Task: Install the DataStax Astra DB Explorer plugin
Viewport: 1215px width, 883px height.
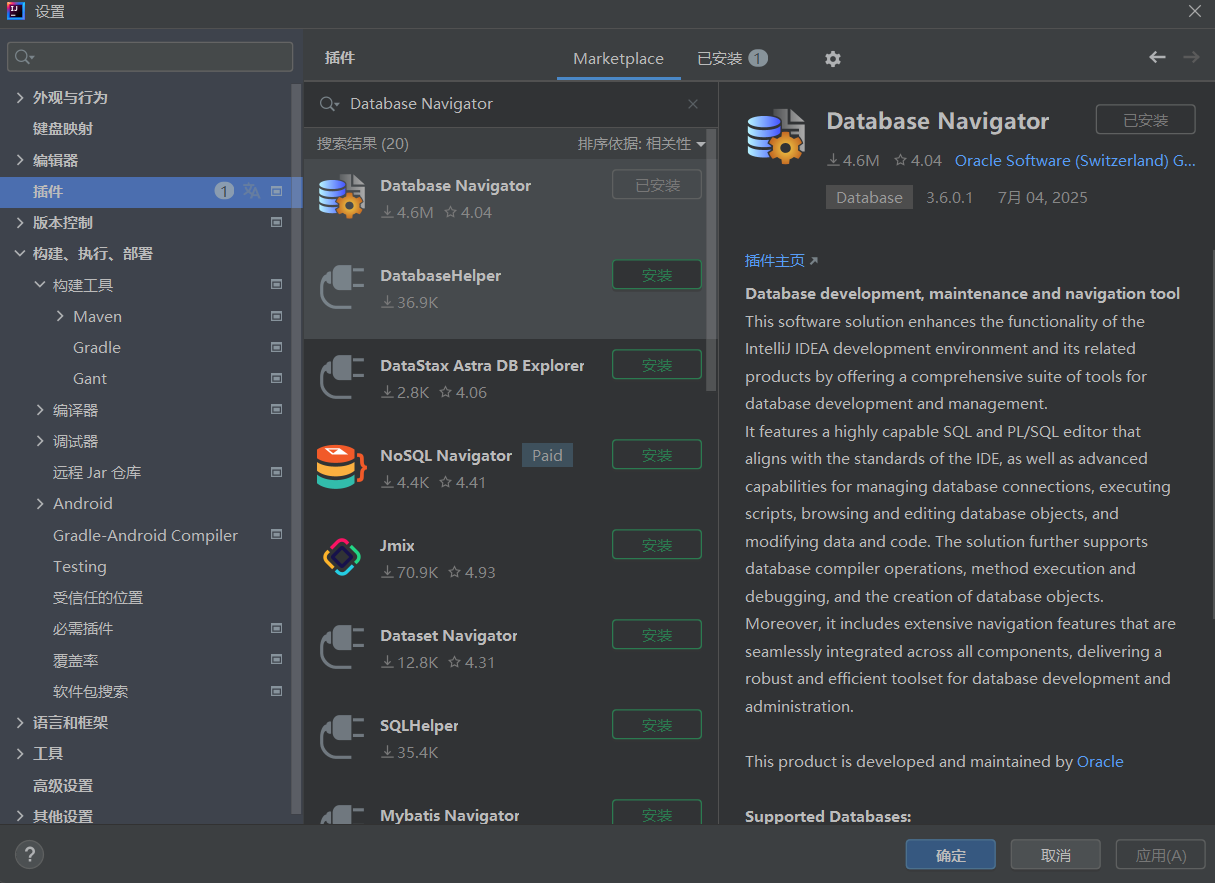Action: (657, 365)
